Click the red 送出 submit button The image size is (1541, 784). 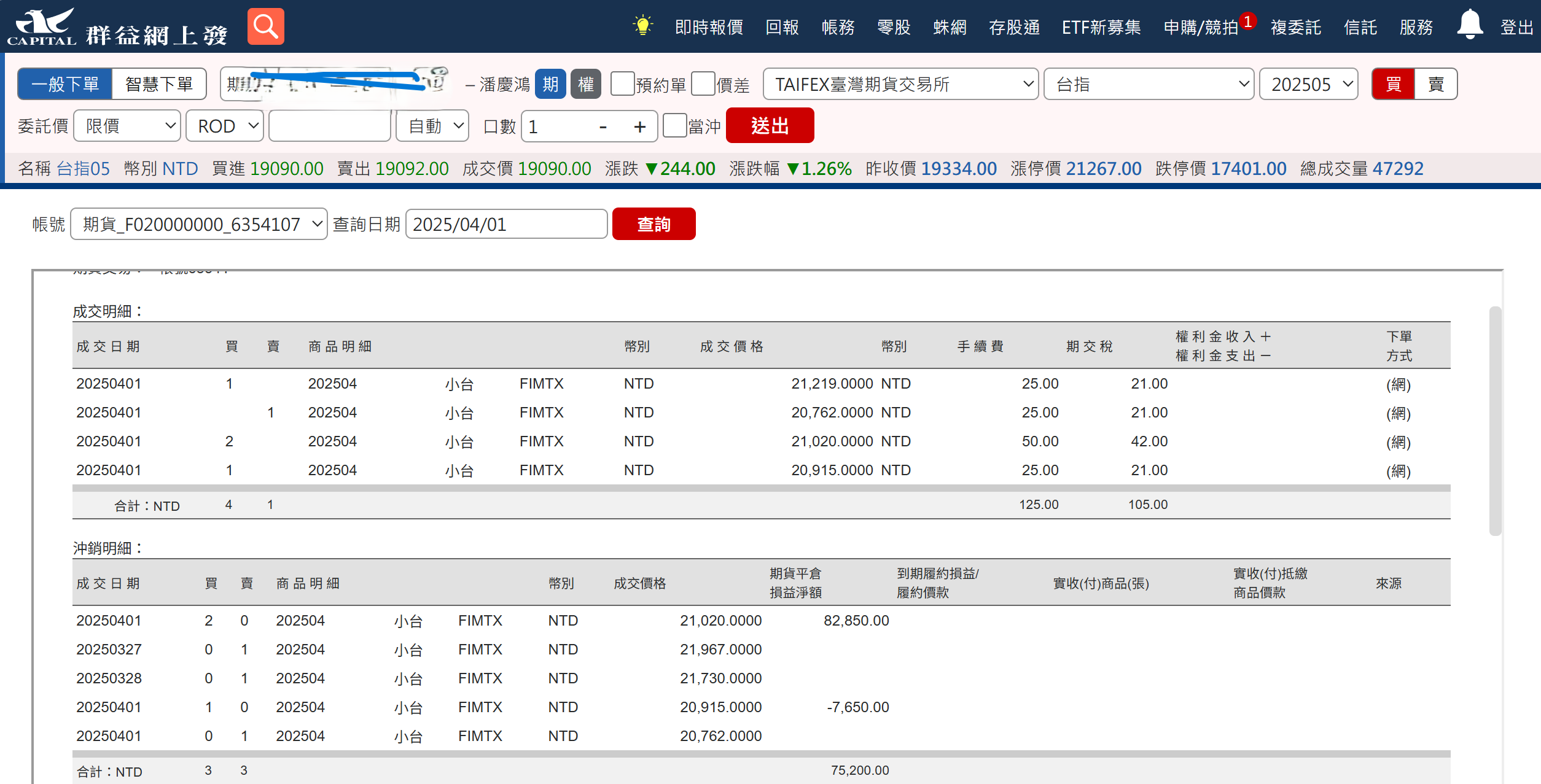pos(770,125)
